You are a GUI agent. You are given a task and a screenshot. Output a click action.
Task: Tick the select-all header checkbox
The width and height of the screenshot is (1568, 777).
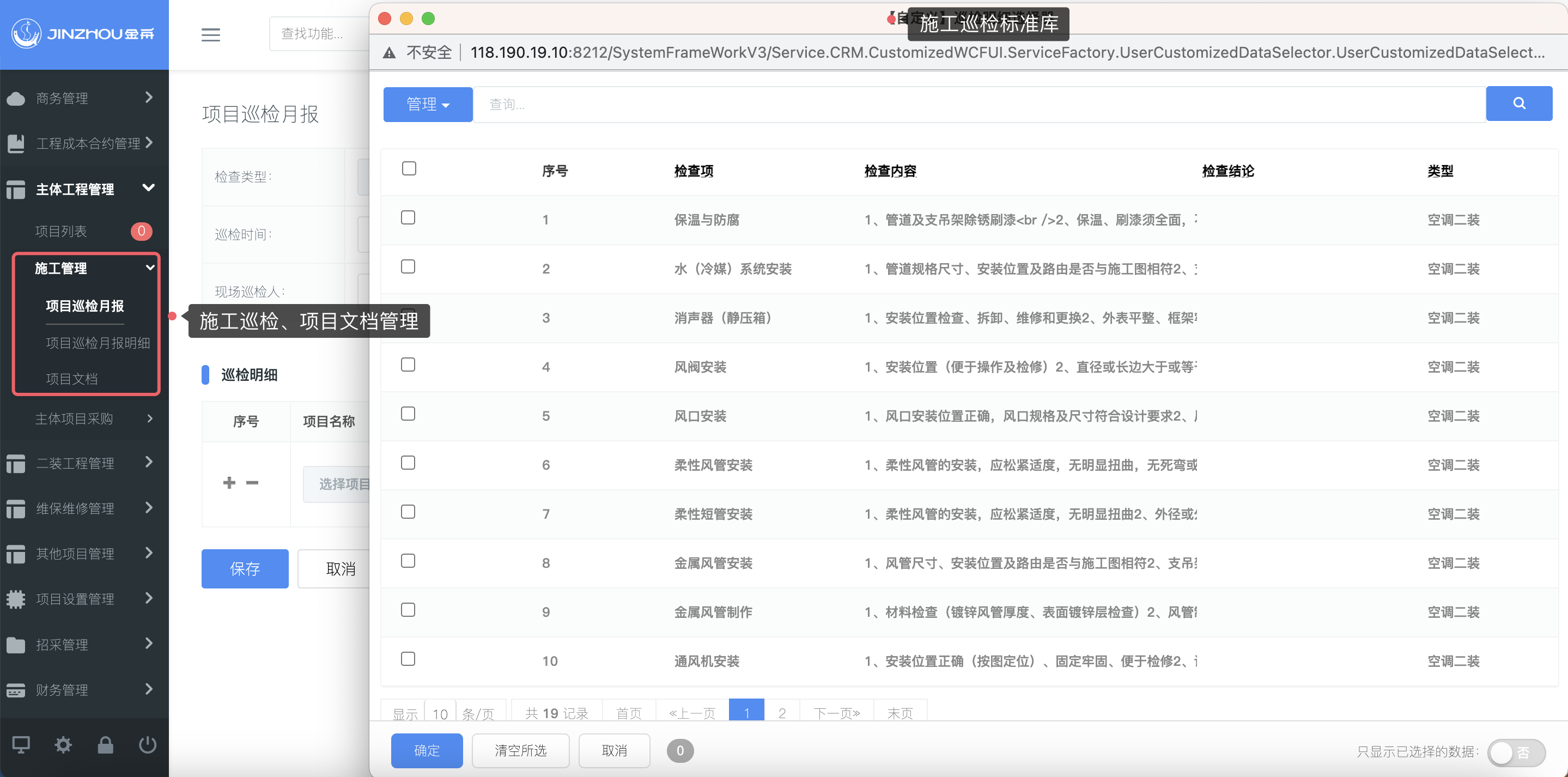pyautogui.click(x=409, y=169)
